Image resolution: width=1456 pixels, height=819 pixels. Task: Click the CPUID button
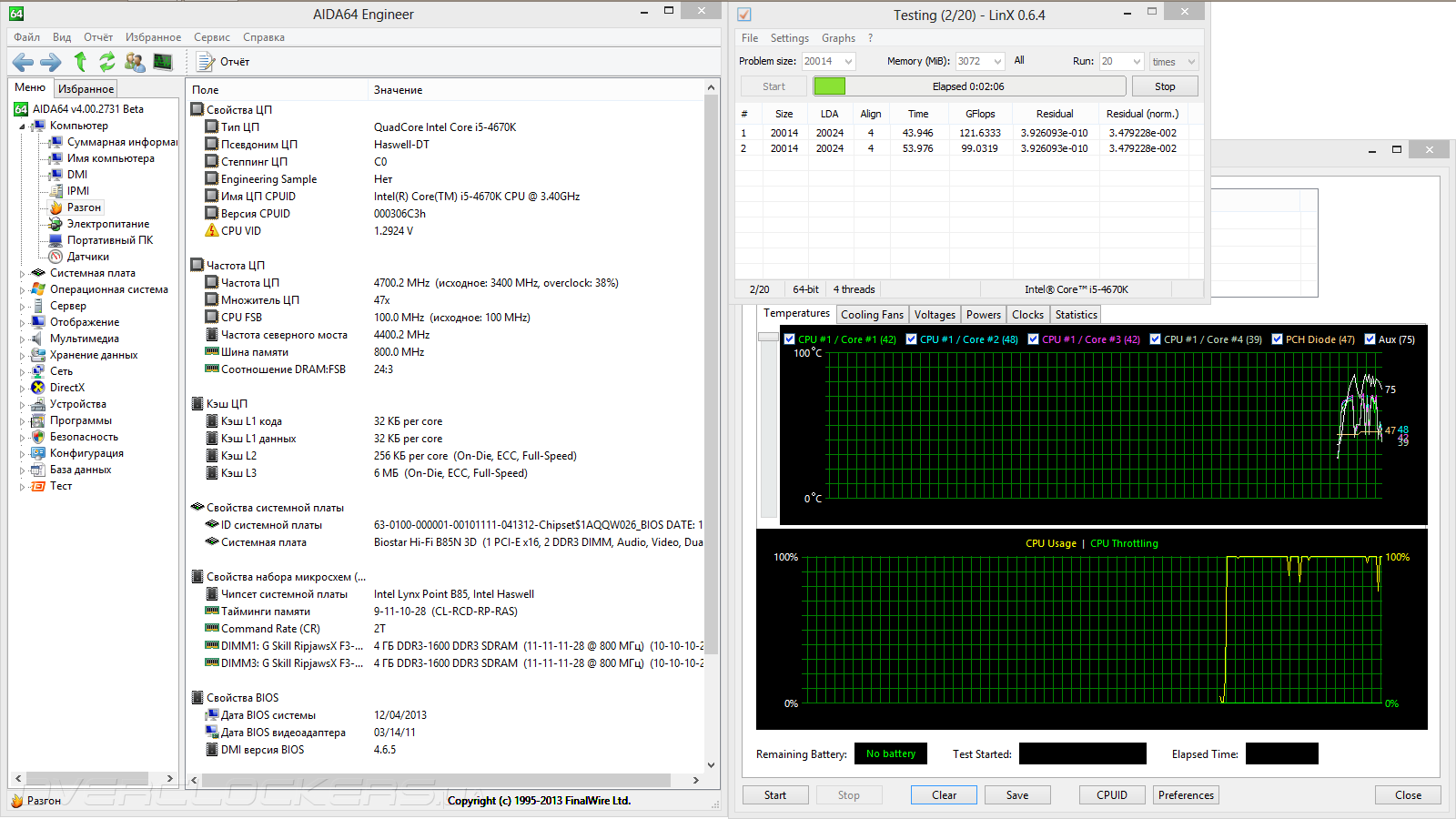click(x=1111, y=795)
